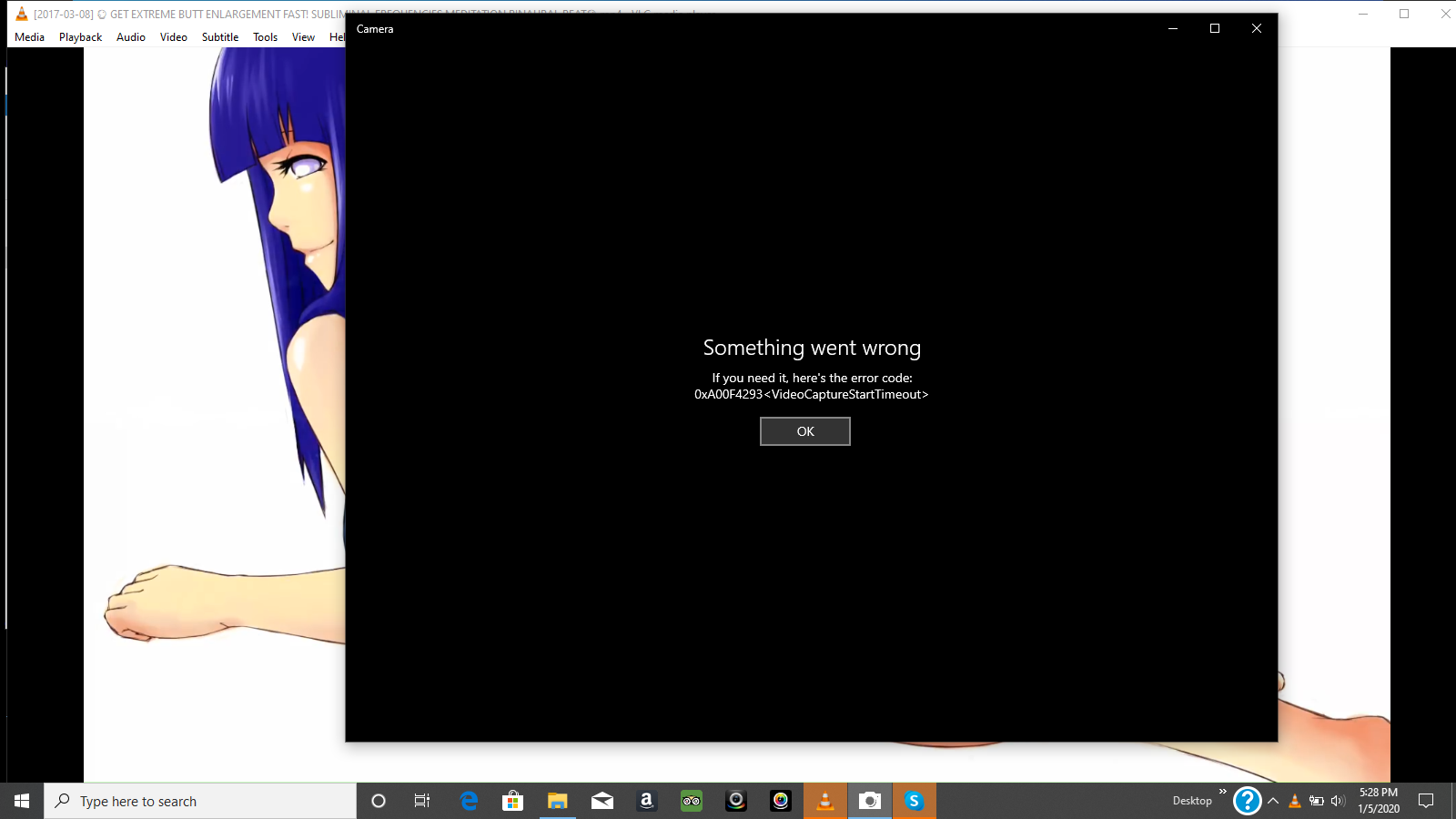Open the clock showing 5:28 PM
This screenshot has height=819, width=1456.
coord(1379,801)
